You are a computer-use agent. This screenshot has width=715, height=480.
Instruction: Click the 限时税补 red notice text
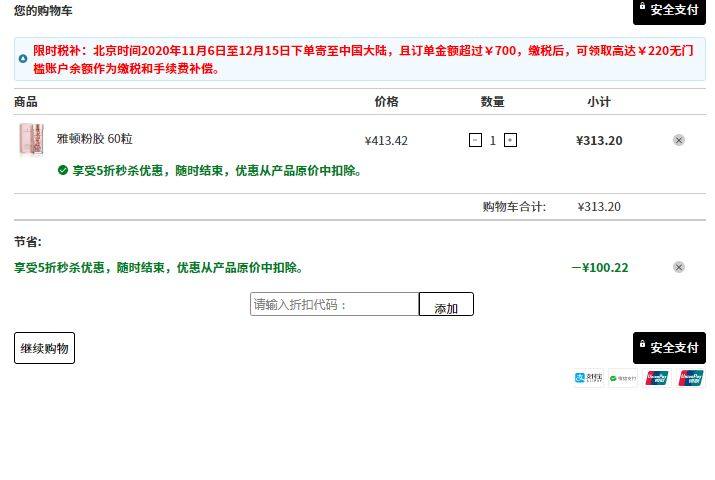(x=363, y=59)
